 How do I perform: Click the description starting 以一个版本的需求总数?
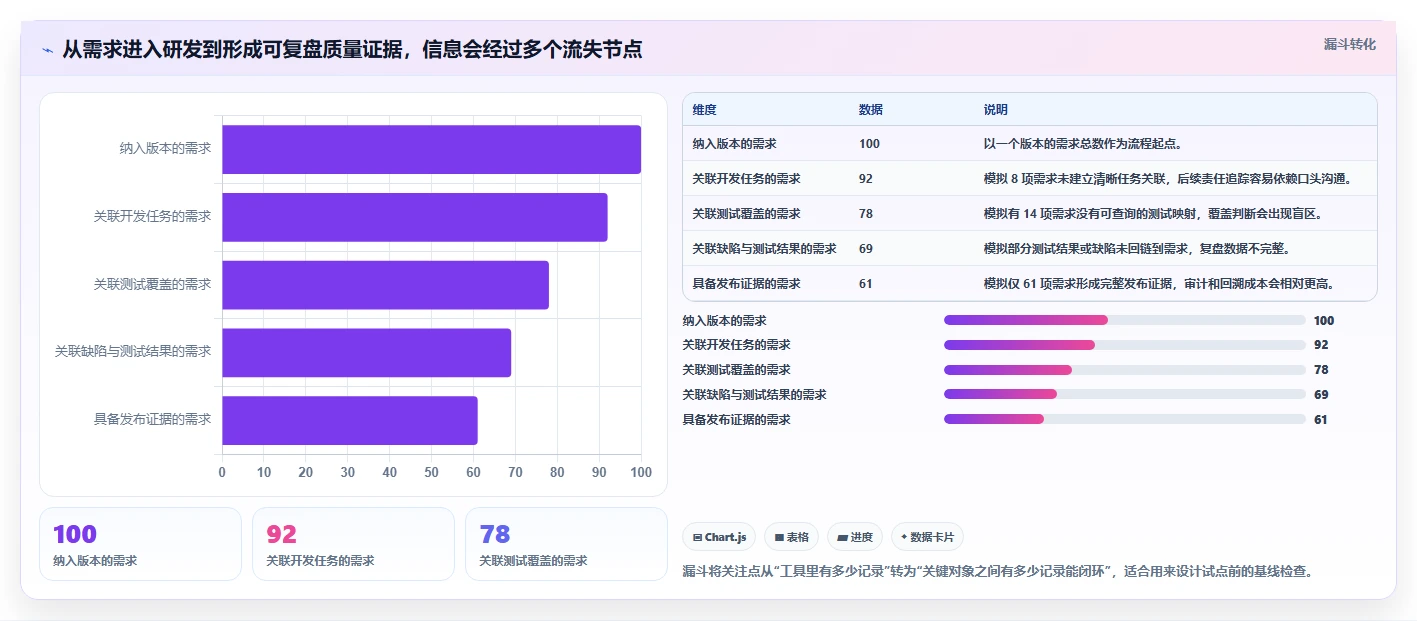[x=1083, y=144]
